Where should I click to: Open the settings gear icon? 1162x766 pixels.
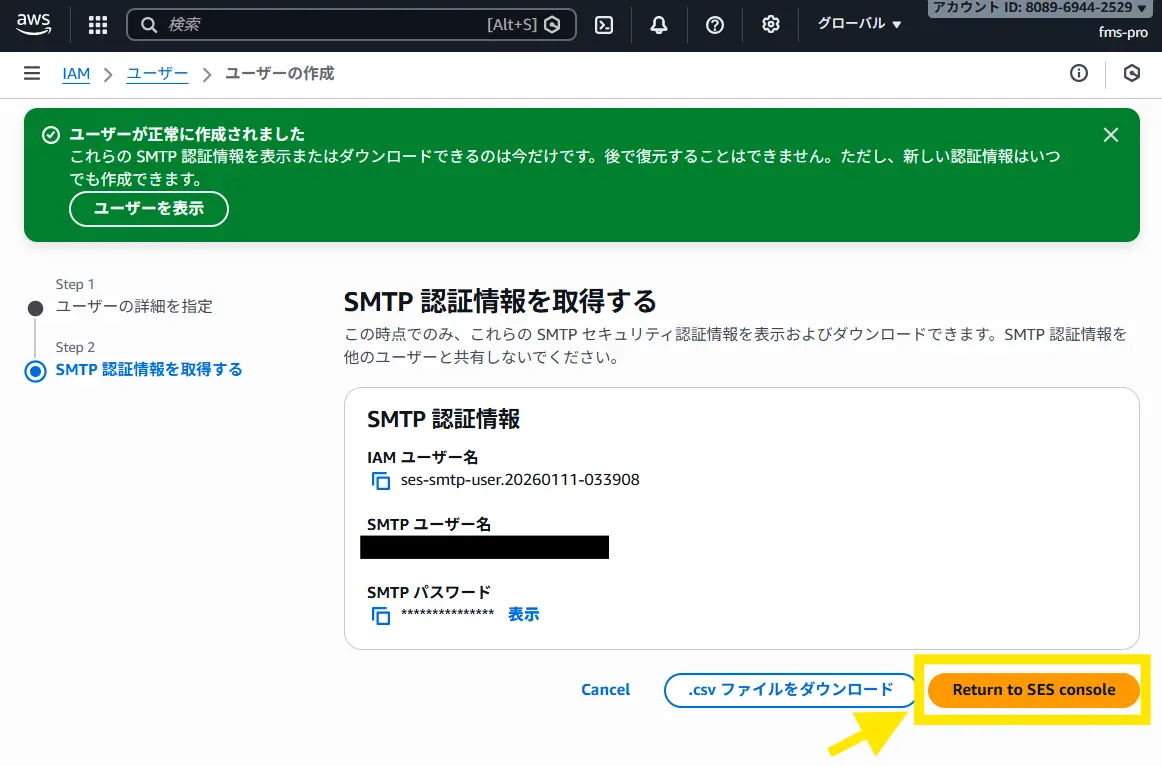click(x=770, y=25)
